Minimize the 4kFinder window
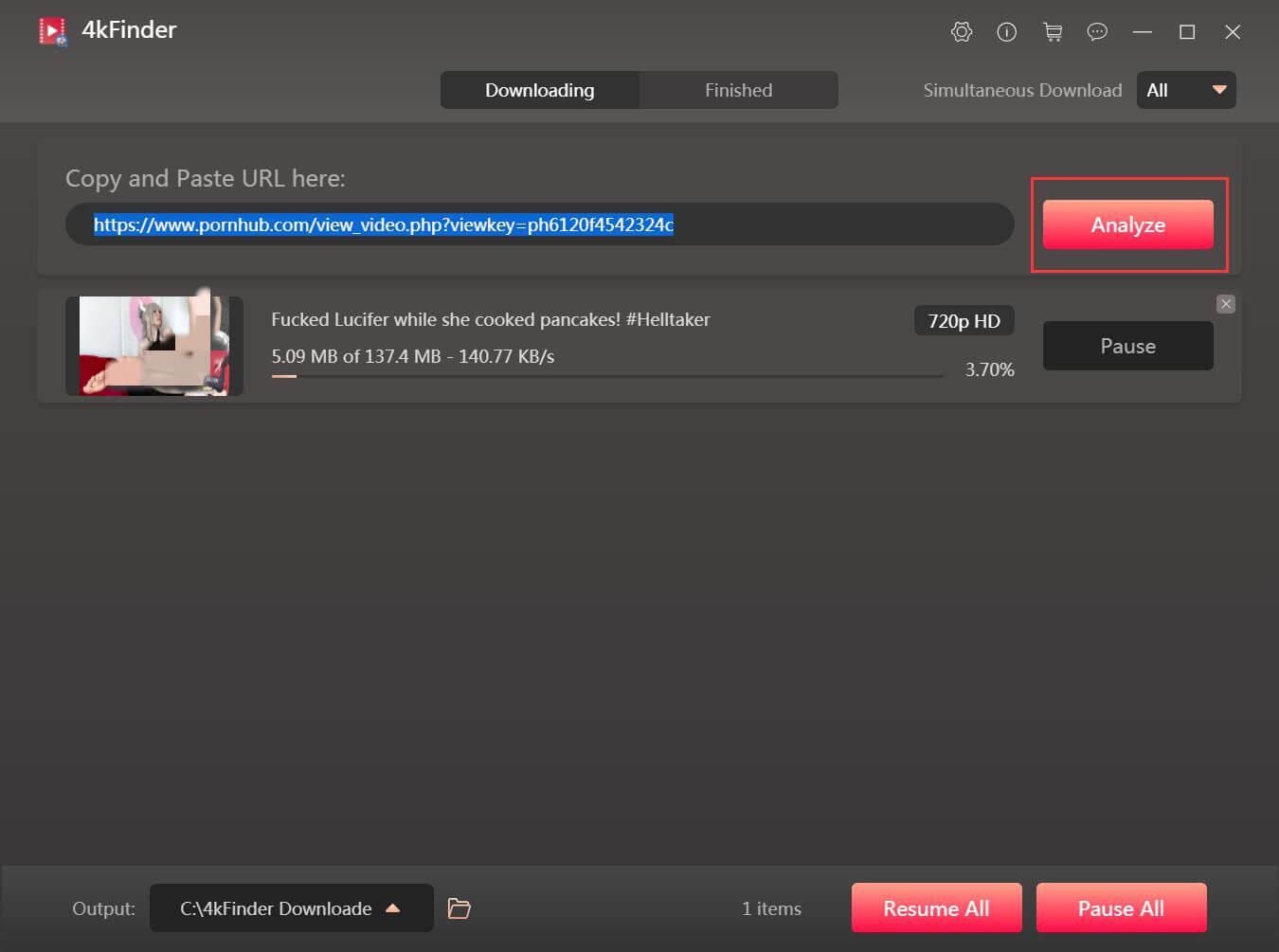This screenshot has height=952, width=1279. tap(1143, 32)
